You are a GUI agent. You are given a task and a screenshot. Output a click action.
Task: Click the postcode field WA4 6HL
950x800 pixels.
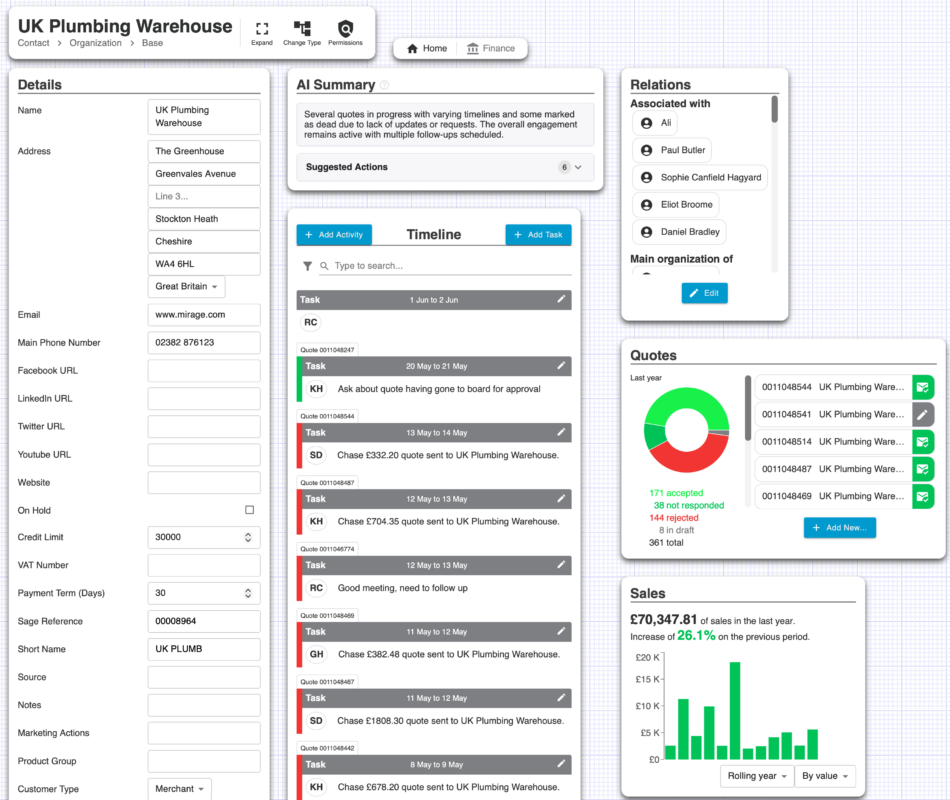click(204, 264)
